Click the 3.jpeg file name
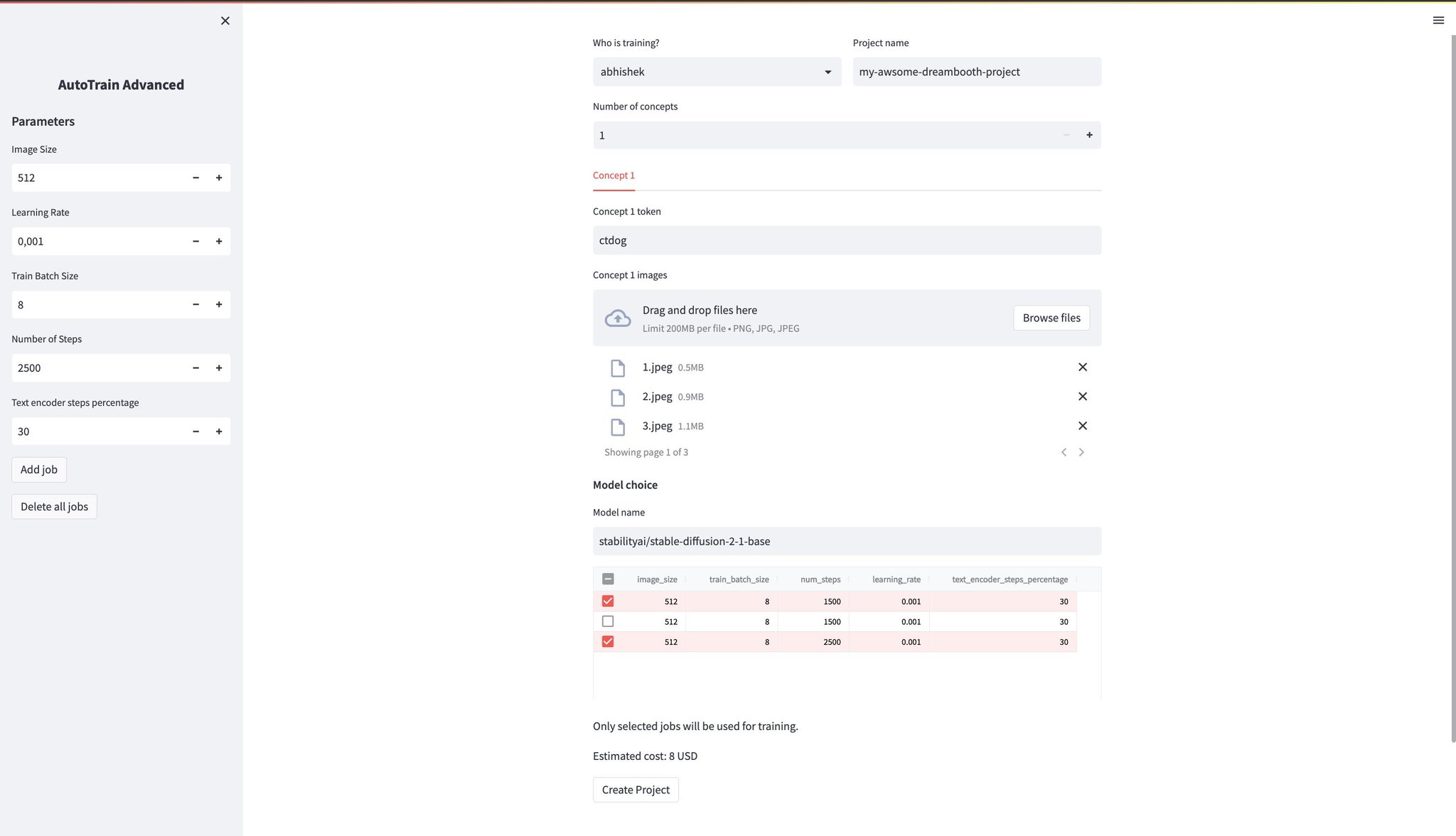 (x=657, y=426)
